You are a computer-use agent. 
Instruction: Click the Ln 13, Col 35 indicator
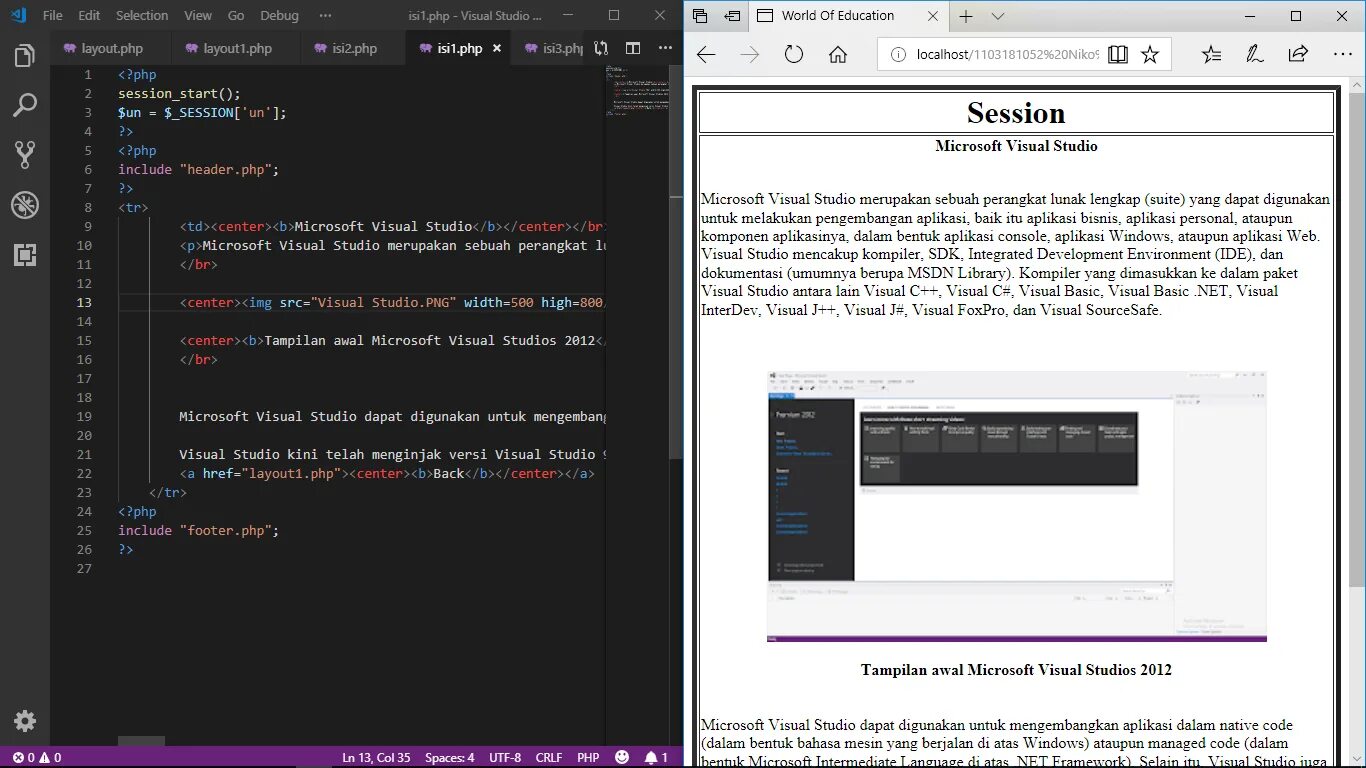click(376, 758)
